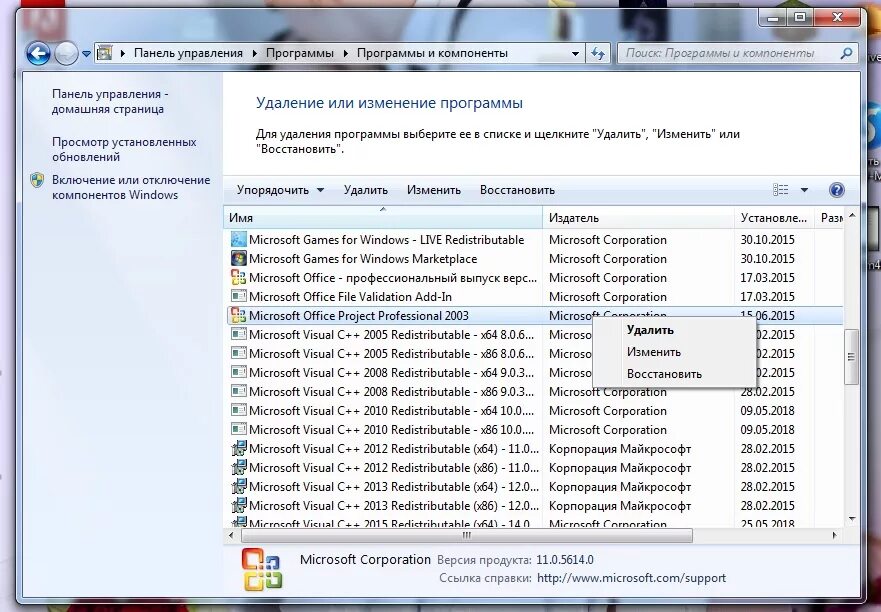Sort by 'Установлено' column header
881x612 pixels.
(x=774, y=218)
